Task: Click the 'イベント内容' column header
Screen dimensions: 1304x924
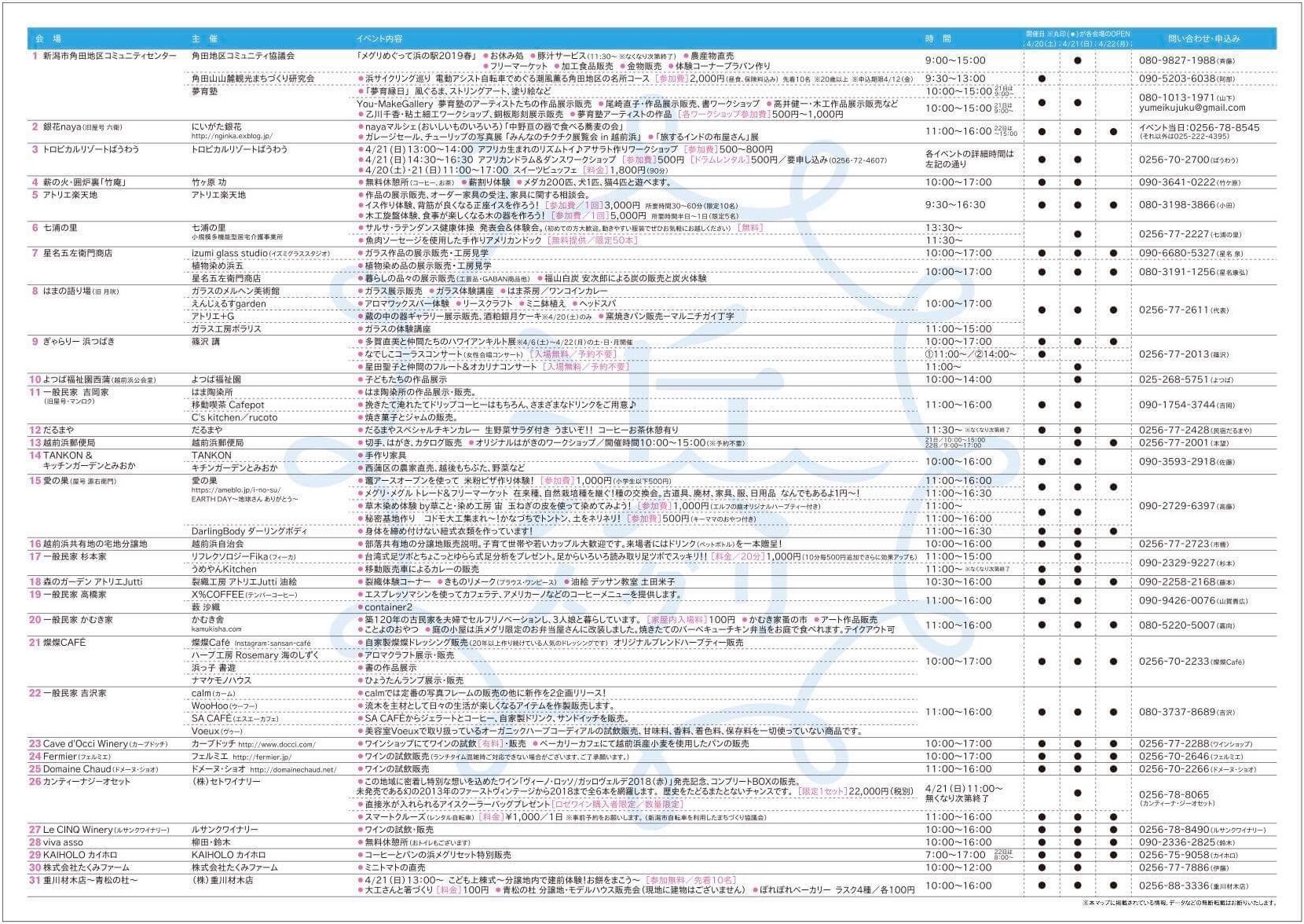Action: click(379, 38)
